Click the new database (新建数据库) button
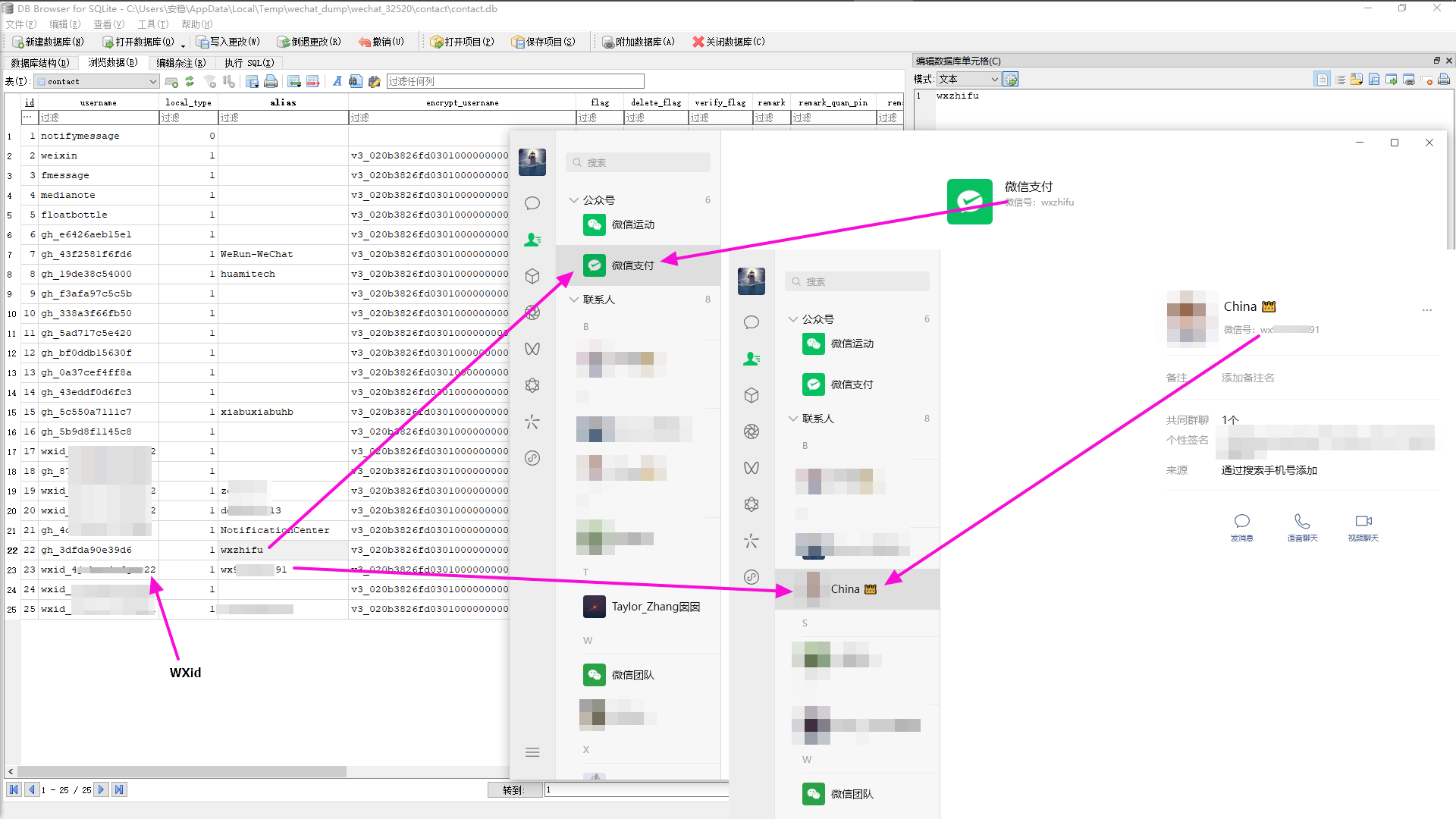The height and width of the screenshot is (819, 1456). [48, 42]
